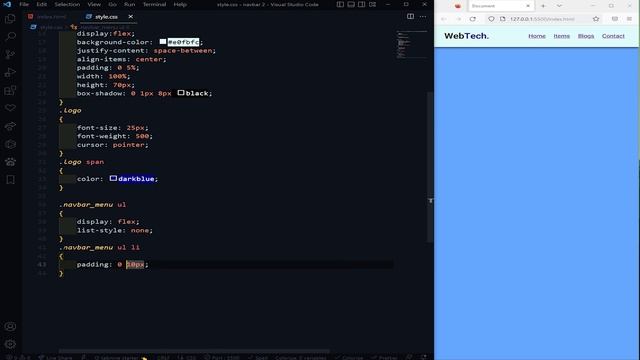Open the Explorer view in activity bar

[10, 19]
